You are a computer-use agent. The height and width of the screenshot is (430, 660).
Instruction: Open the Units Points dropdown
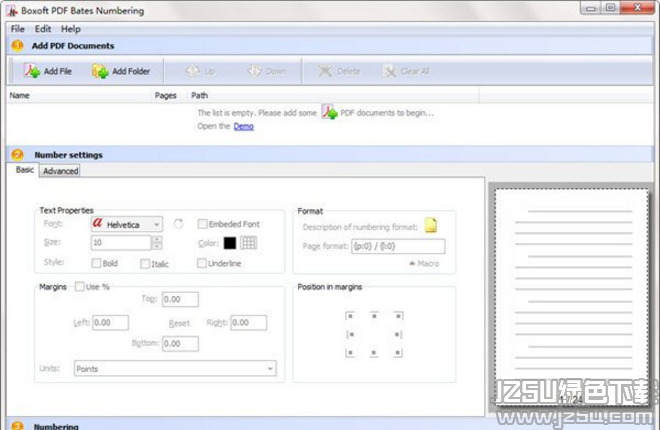pyautogui.click(x=175, y=369)
